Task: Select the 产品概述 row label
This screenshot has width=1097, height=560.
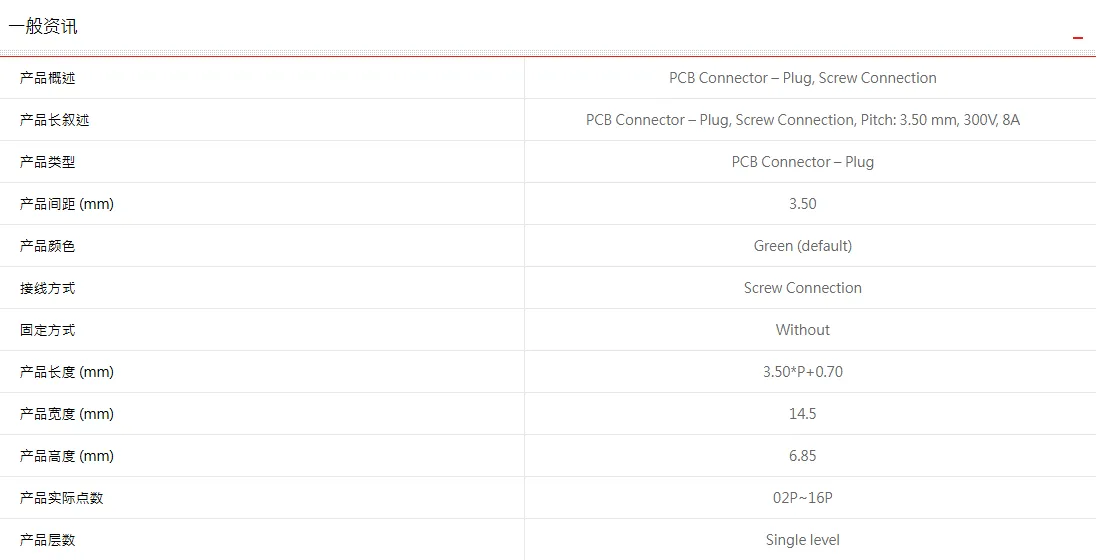Action: [48, 78]
